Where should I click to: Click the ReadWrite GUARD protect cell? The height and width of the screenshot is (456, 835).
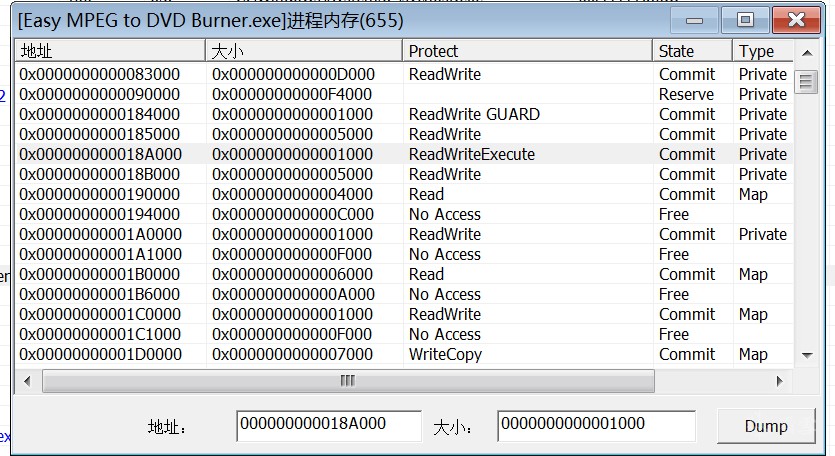(474, 114)
